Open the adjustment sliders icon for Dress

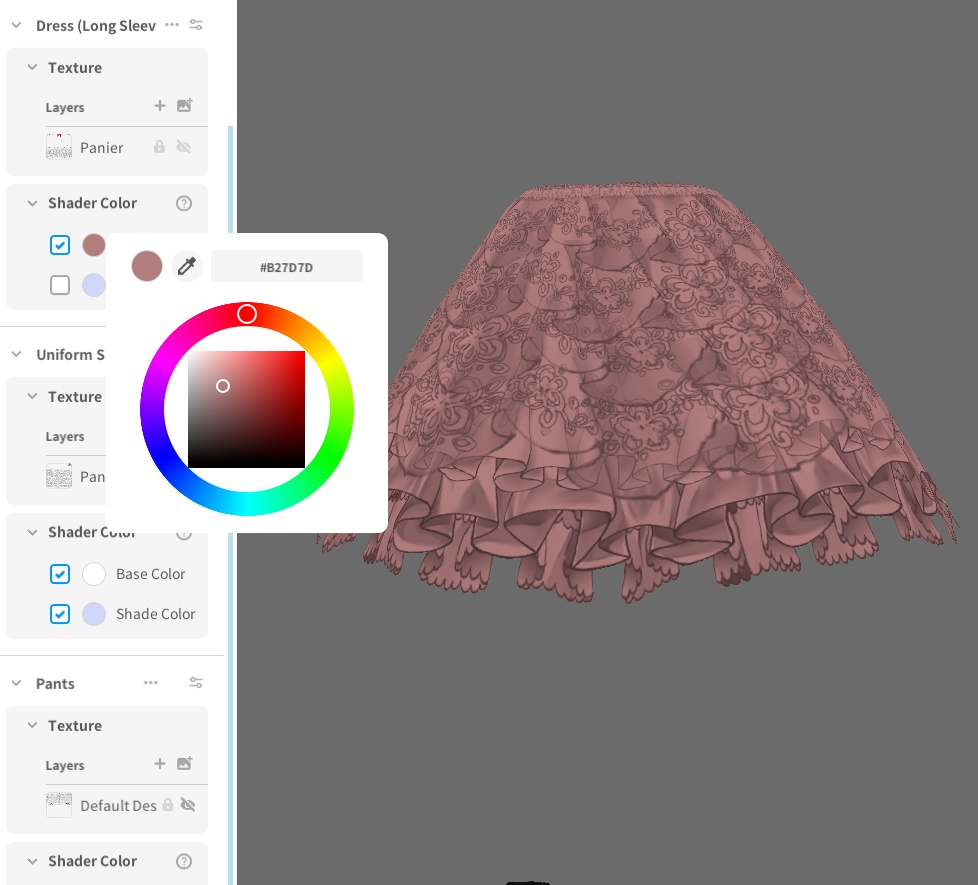196,24
